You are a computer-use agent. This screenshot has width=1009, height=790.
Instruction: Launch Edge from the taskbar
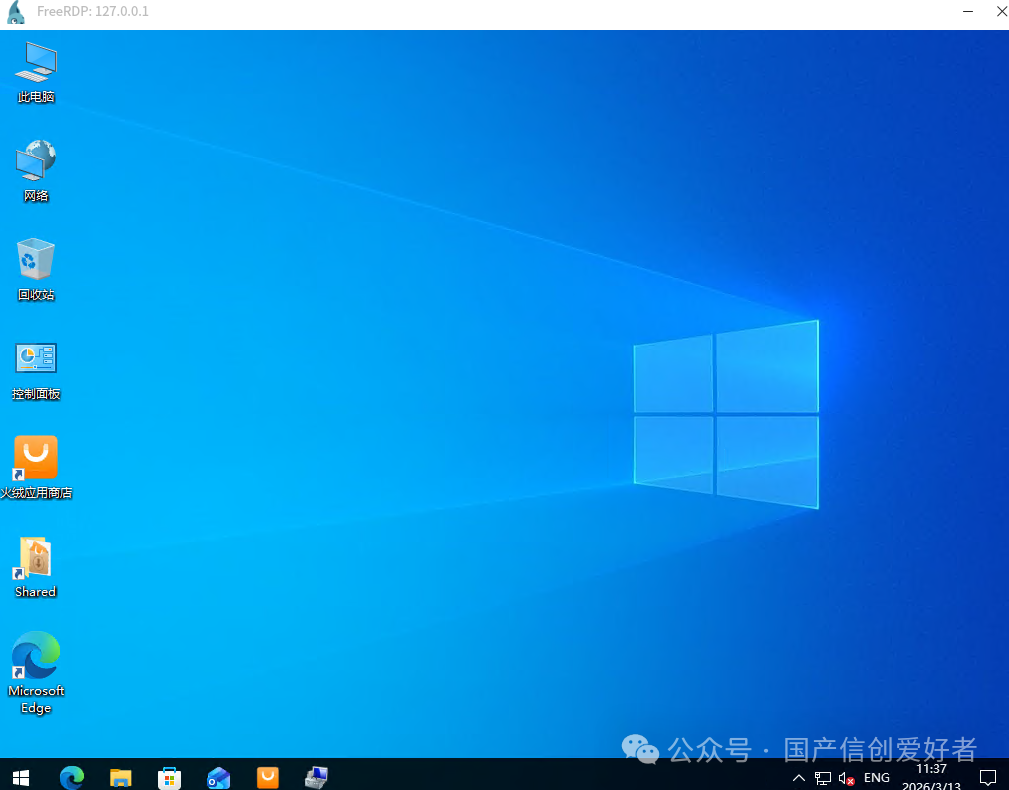click(71, 777)
